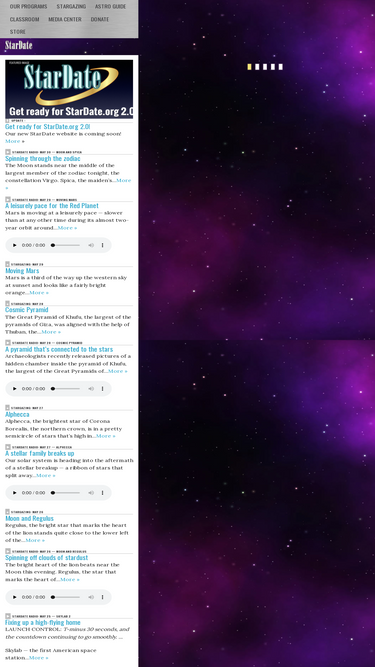Click More link after Spica, the maiden's

coord(123,180)
